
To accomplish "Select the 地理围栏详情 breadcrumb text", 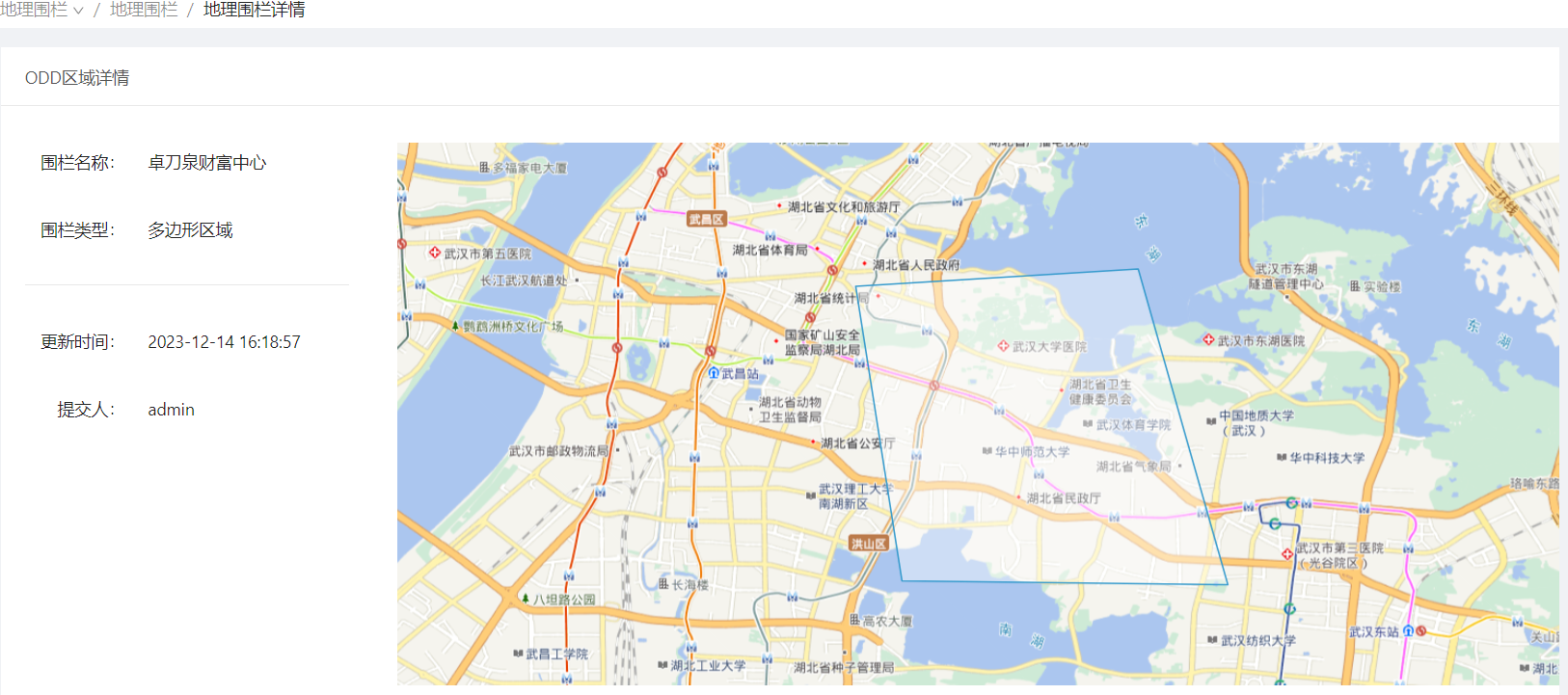I will pos(255,10).
